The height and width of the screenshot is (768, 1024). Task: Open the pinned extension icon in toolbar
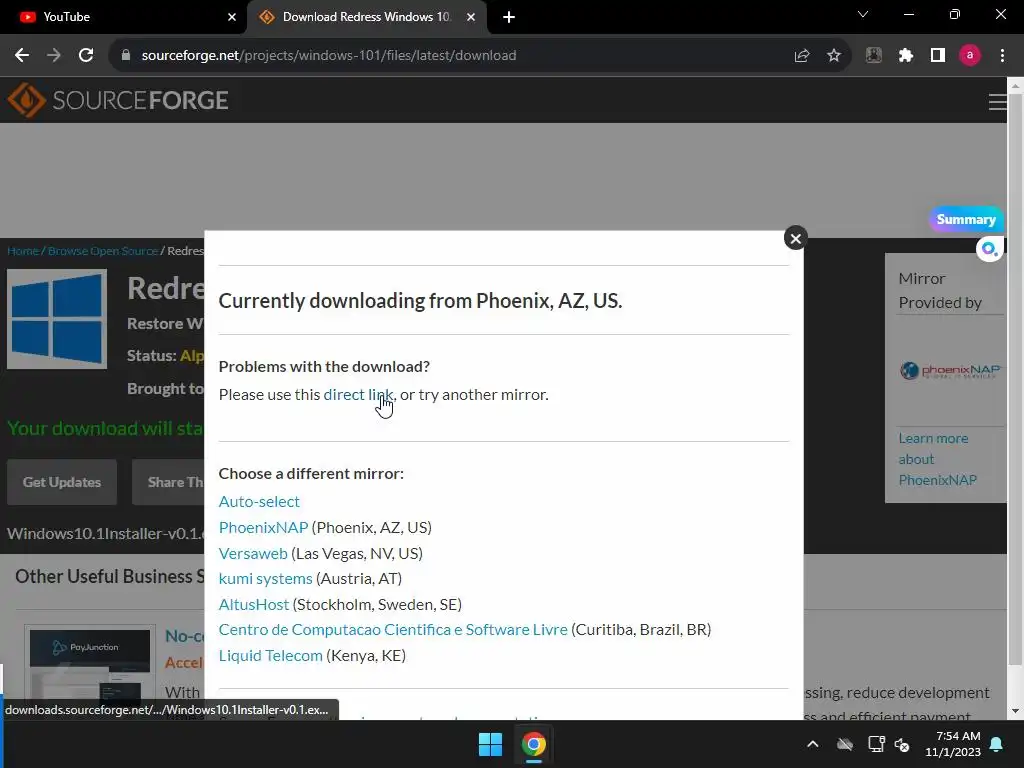(x=874, y=56)
